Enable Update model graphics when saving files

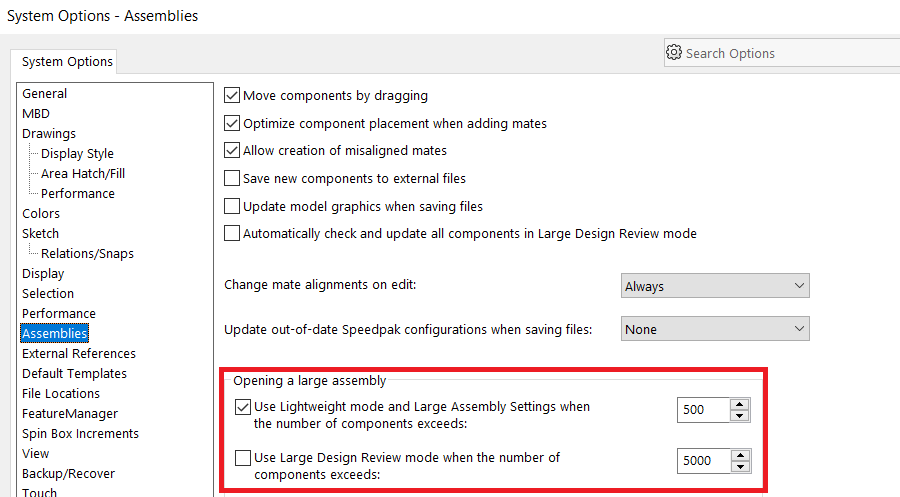232,206
